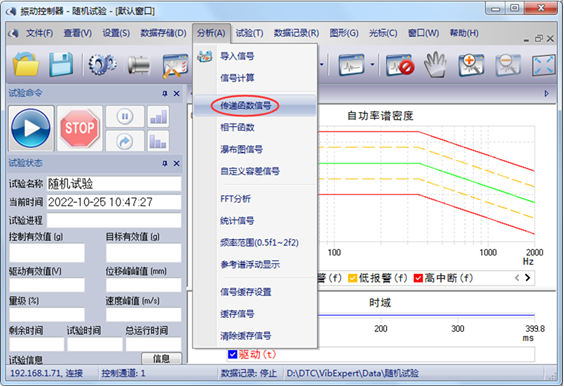Select 参考谱浮动显示 menu entry
Screen dimensions: 564x387
[255, 265]
